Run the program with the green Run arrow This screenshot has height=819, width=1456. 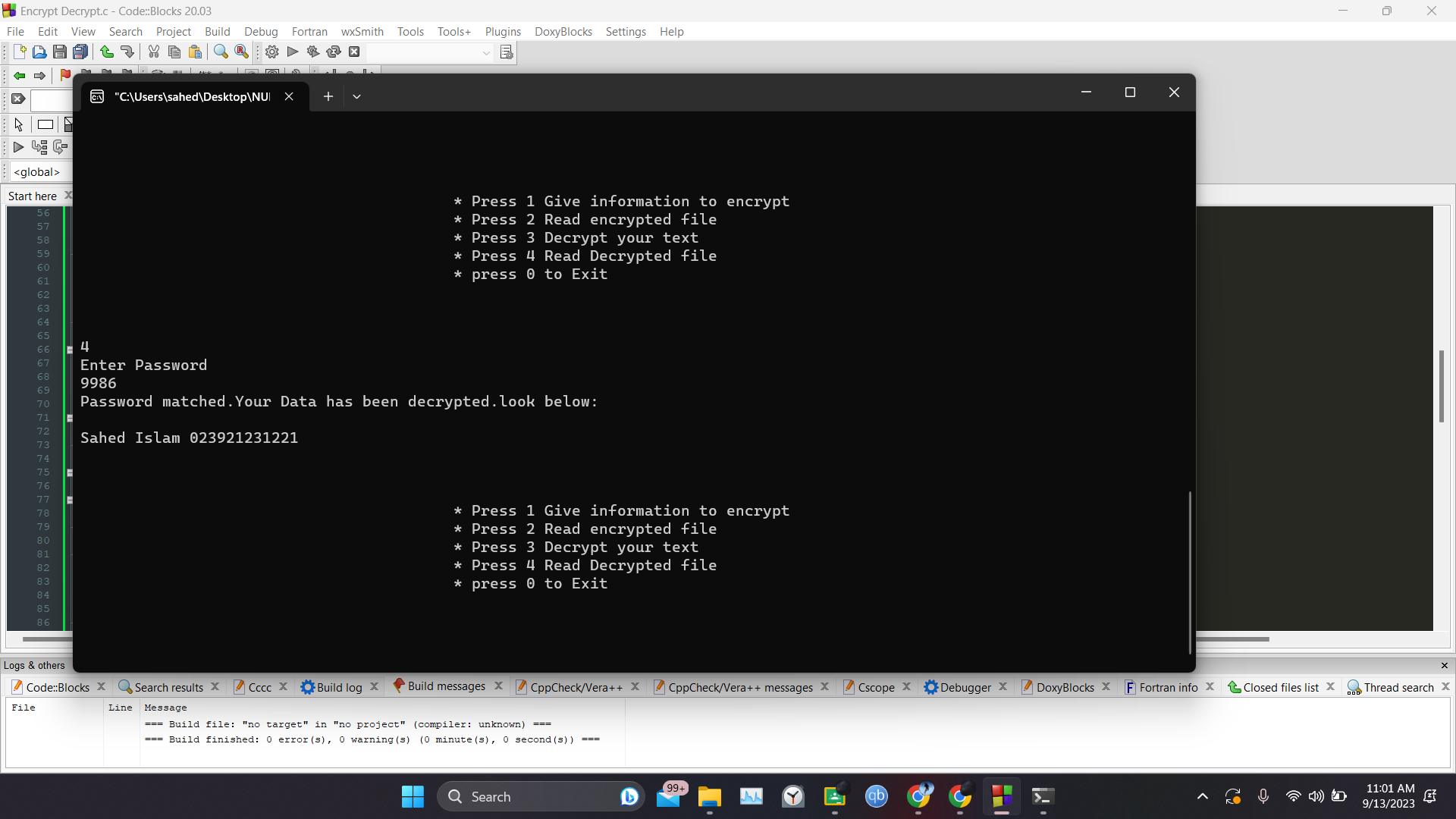291,52
